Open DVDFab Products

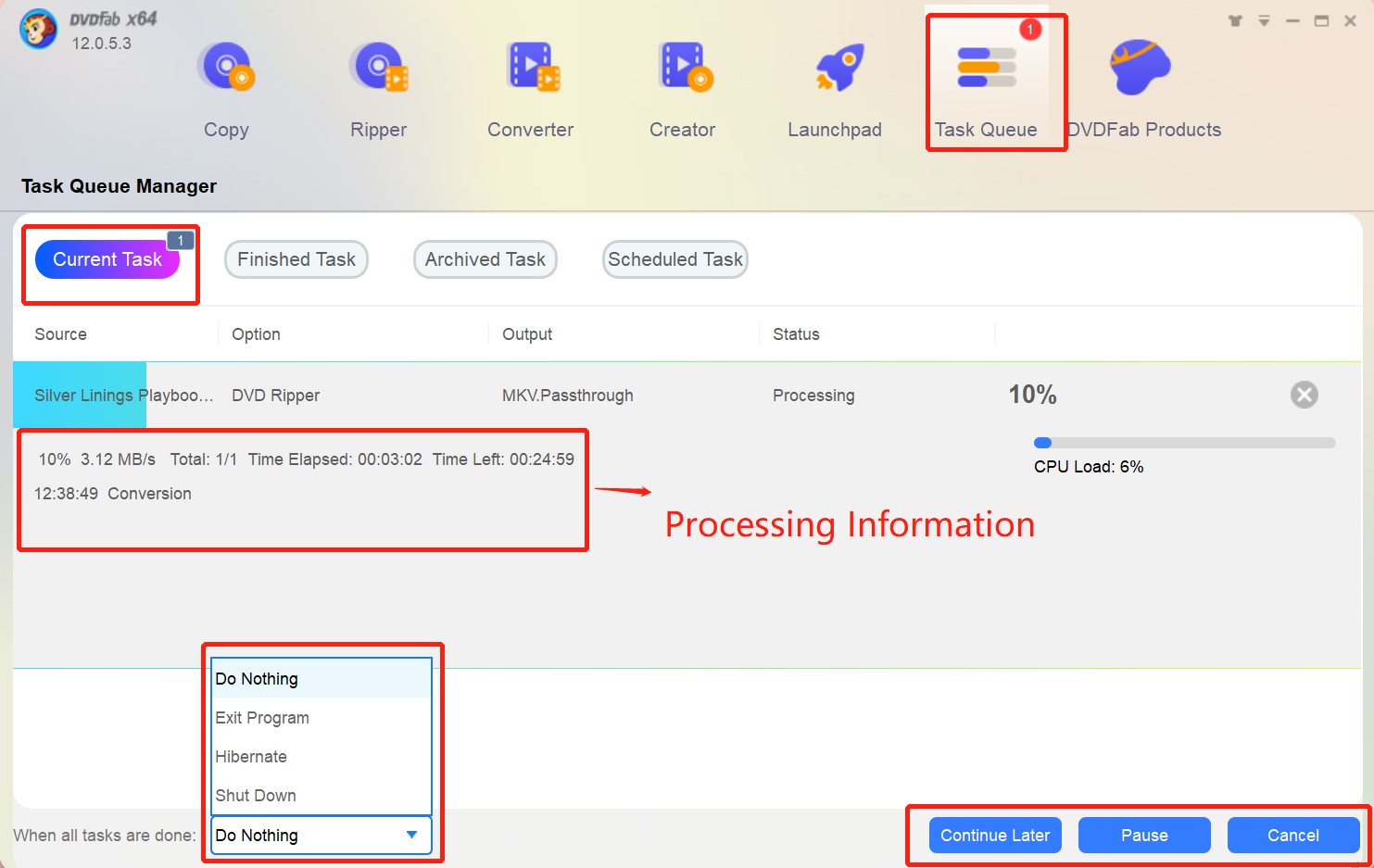point(1144,89)
